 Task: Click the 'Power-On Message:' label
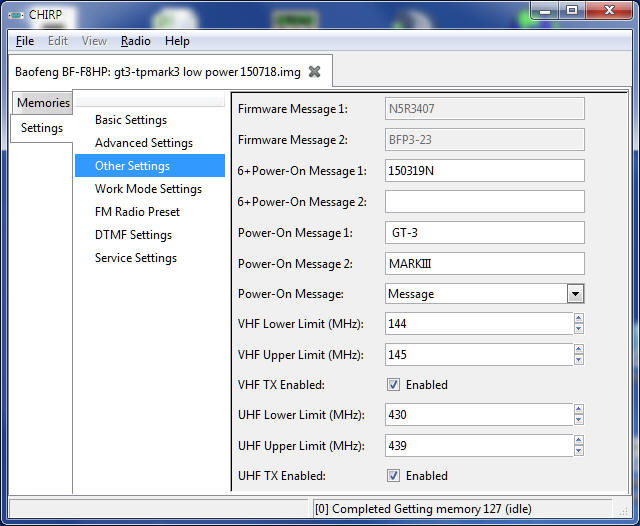click(291, 294)
